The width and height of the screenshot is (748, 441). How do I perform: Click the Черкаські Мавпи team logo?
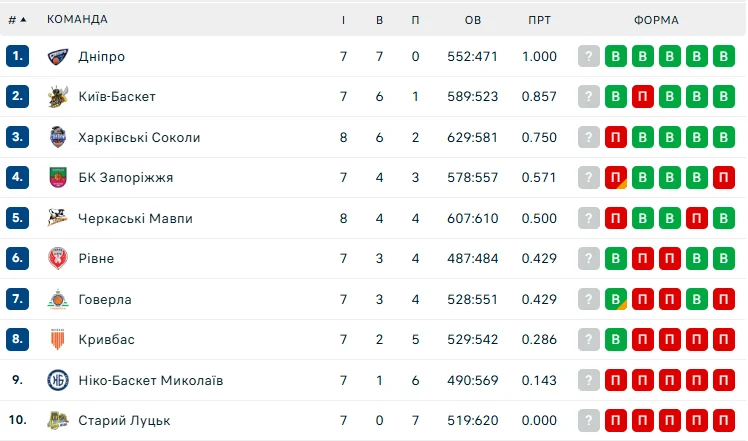click(x=57, y=218)
